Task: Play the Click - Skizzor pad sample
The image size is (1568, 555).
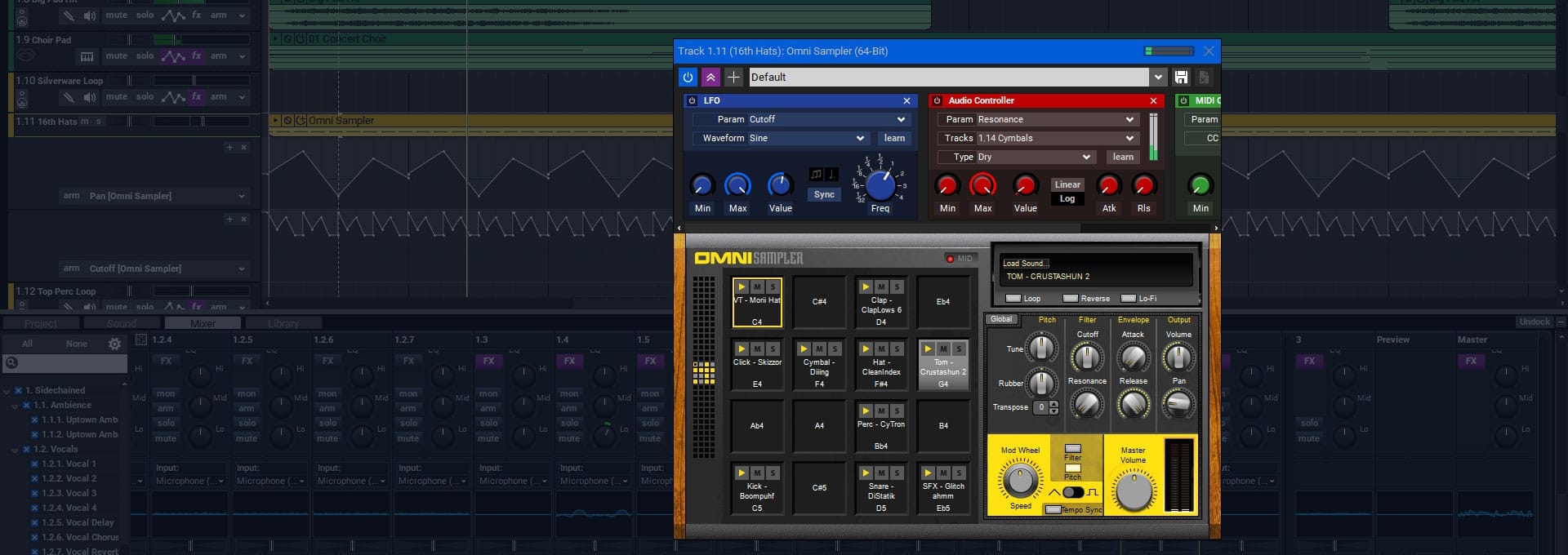Action: 742,349
